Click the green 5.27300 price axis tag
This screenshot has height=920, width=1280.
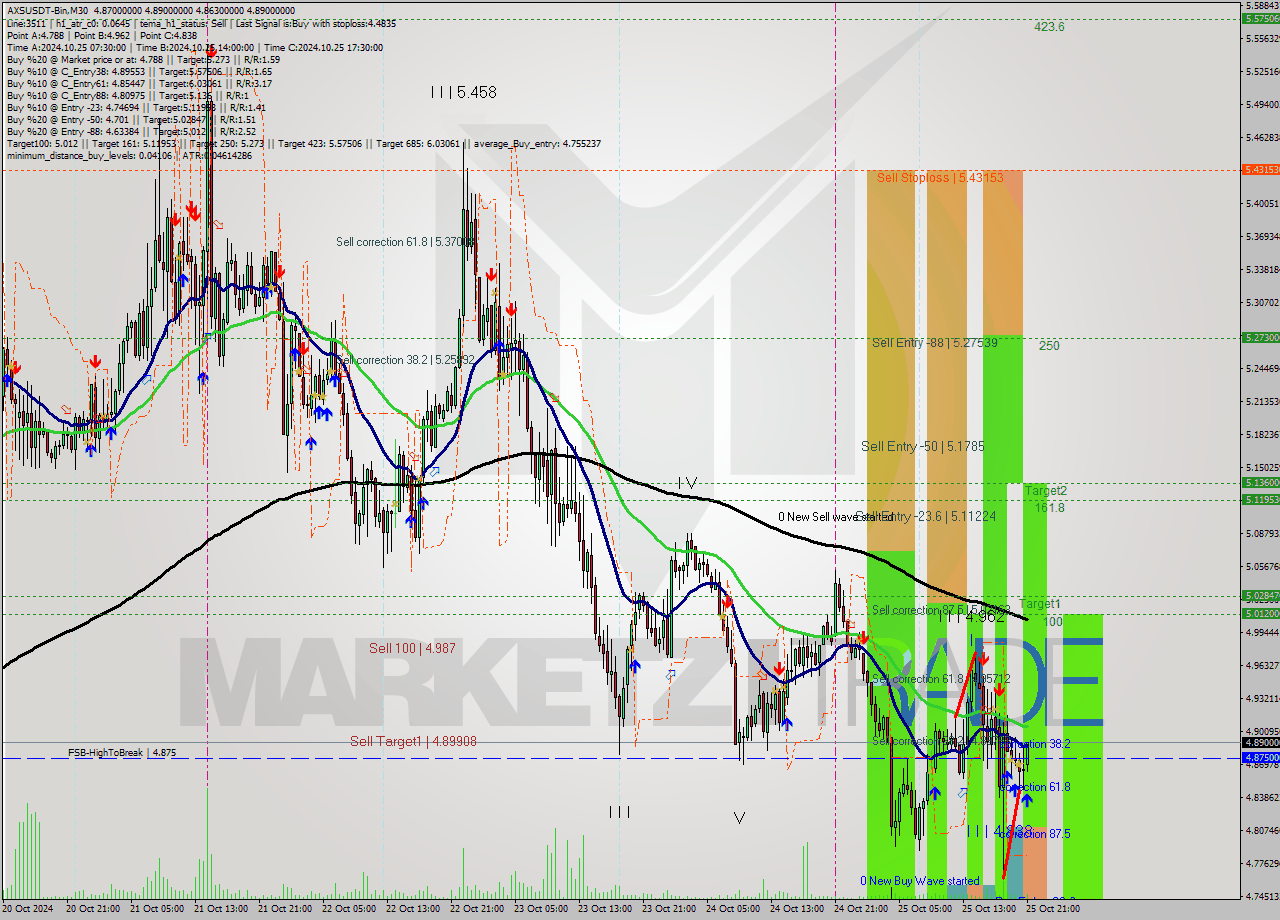pyautogui.click(x=1259, y=338)
